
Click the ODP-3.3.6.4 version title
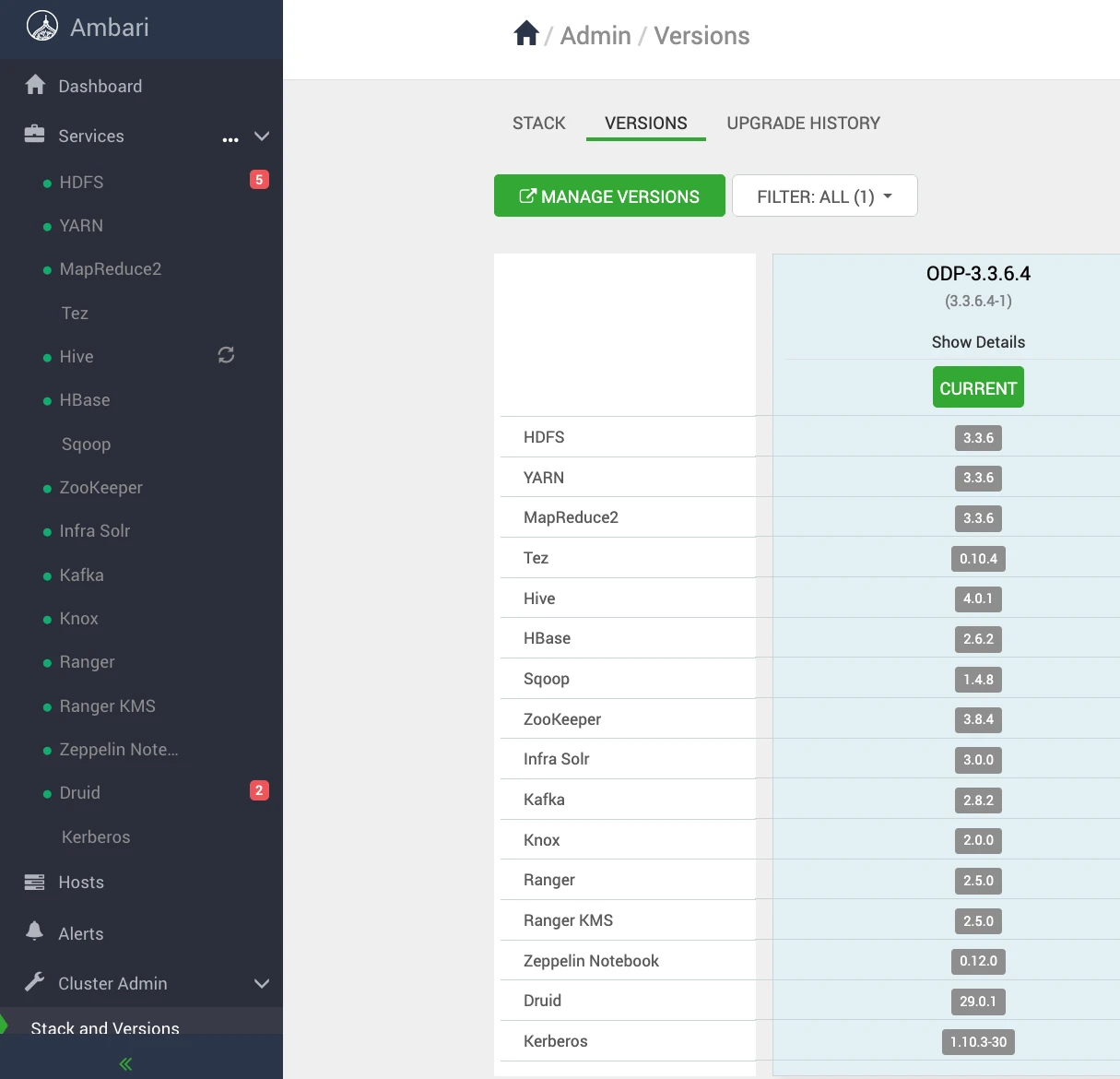click(x=978, y=274)
